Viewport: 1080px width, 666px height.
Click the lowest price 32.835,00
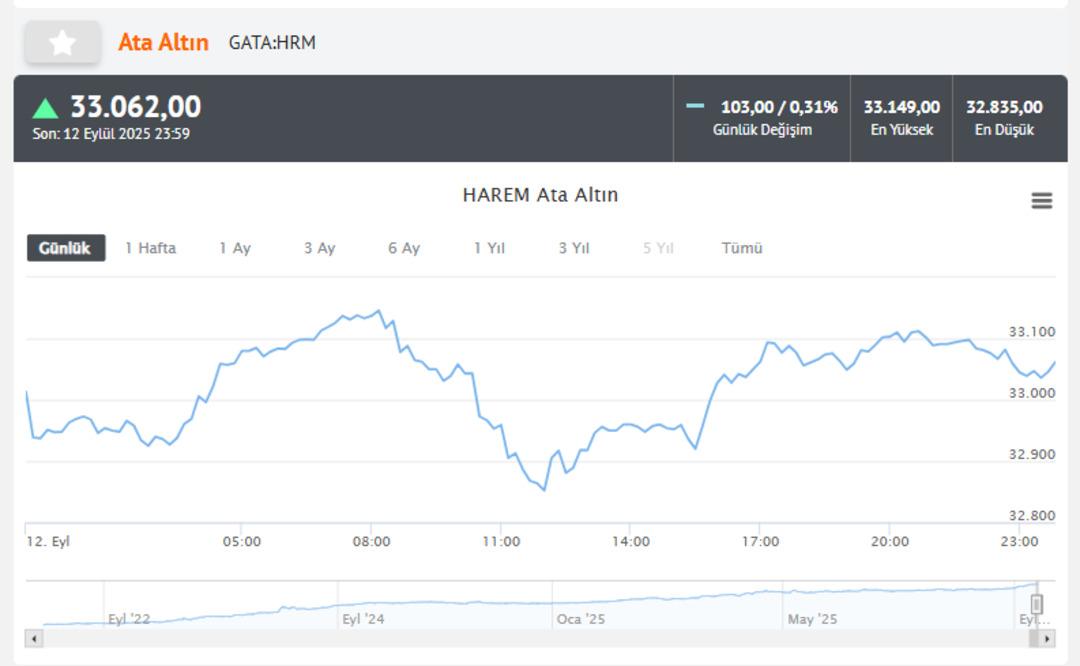(x=1004, y=107)
